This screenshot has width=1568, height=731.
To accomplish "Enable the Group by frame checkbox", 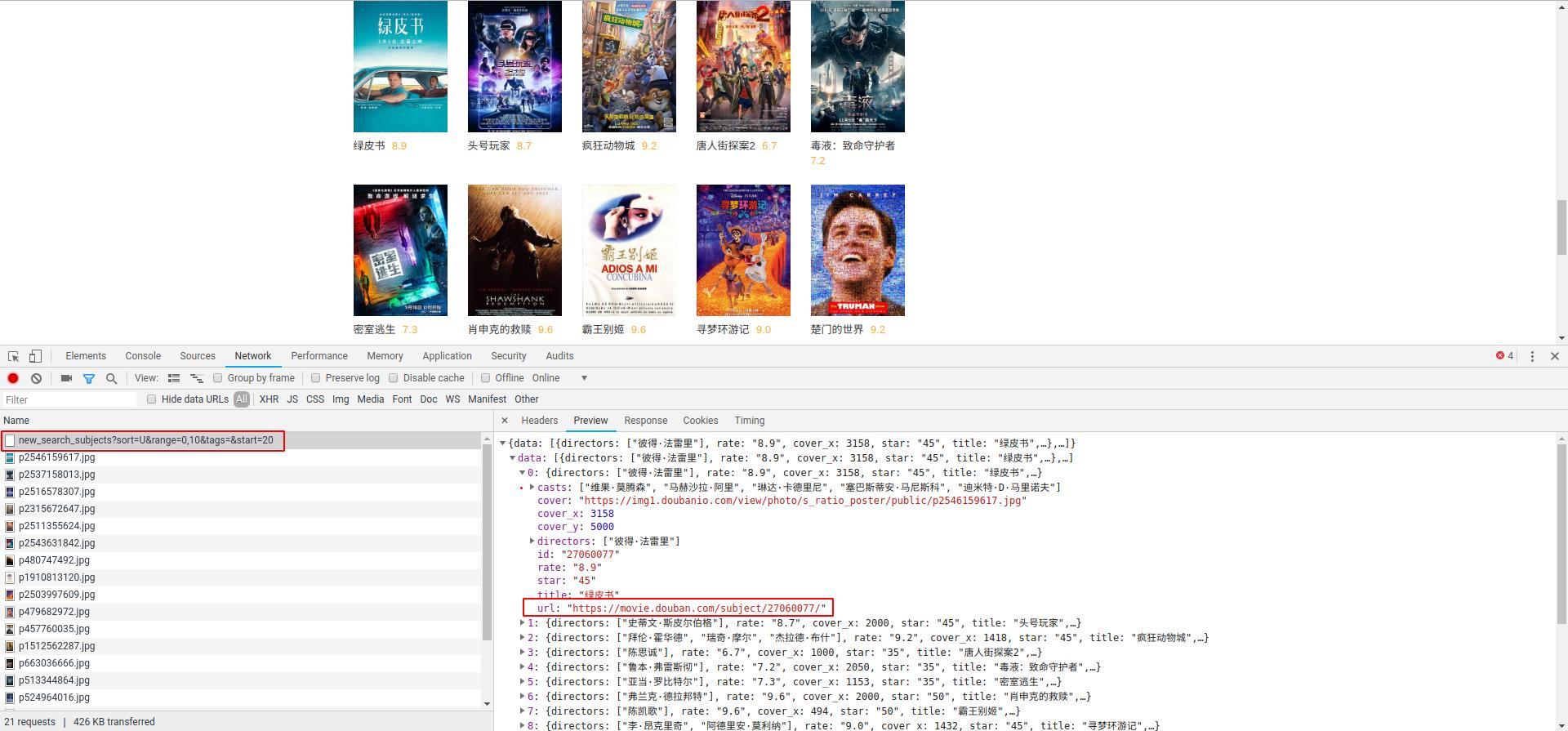I will tap(217, 378).
